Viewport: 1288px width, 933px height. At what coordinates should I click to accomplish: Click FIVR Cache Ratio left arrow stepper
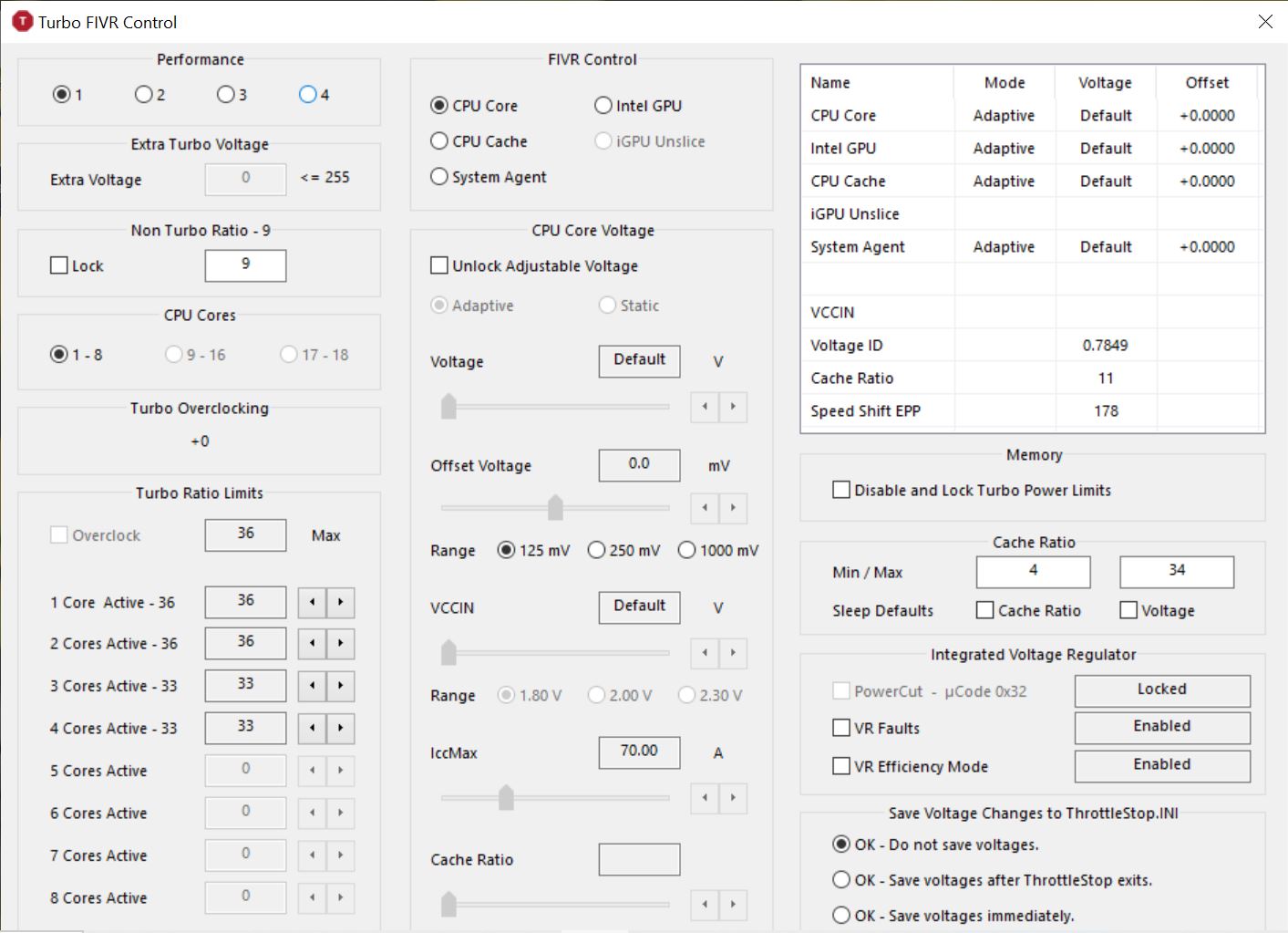[x=705, y=905]
